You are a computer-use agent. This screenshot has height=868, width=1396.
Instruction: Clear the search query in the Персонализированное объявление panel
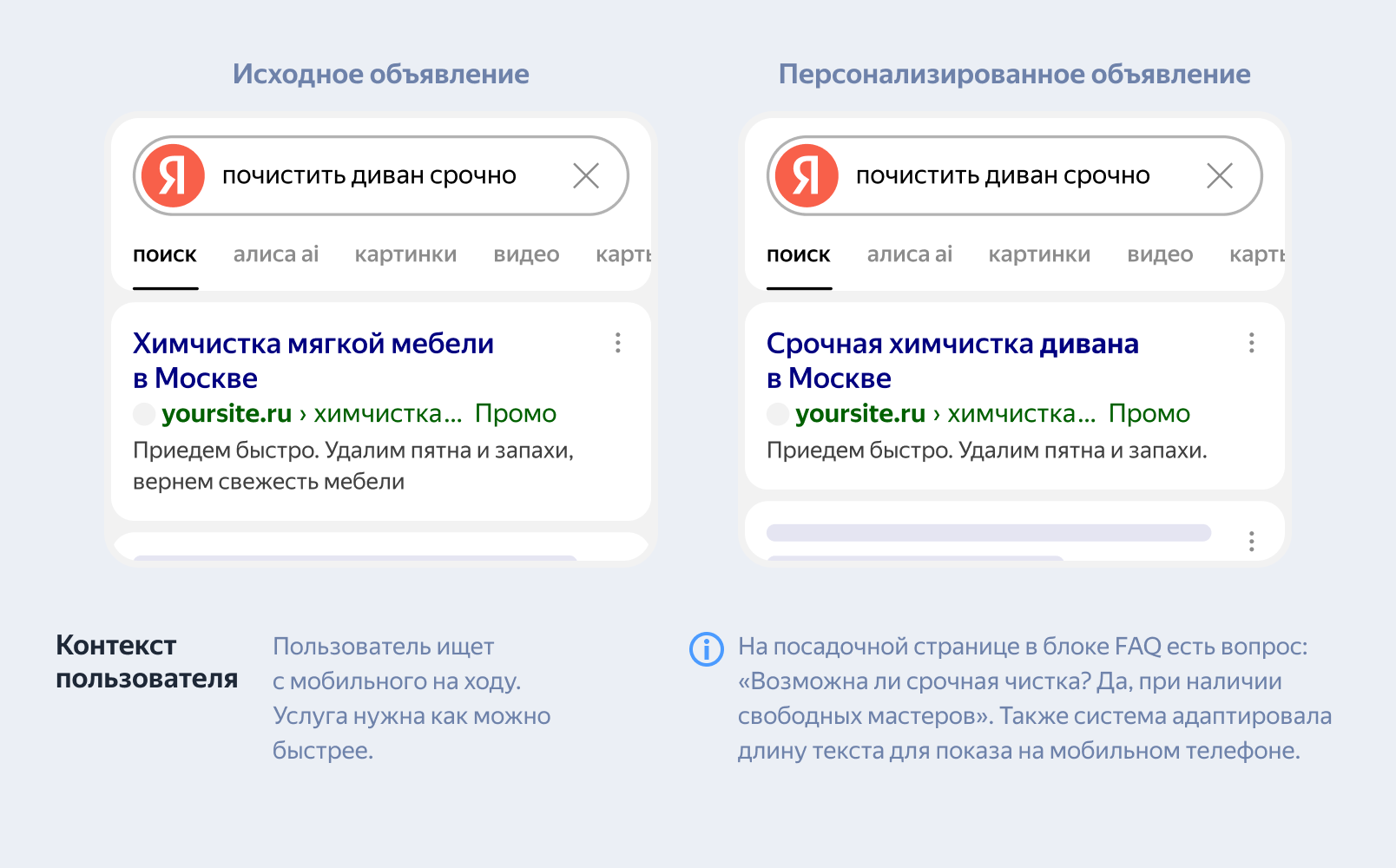click(x=1220, y=176)
